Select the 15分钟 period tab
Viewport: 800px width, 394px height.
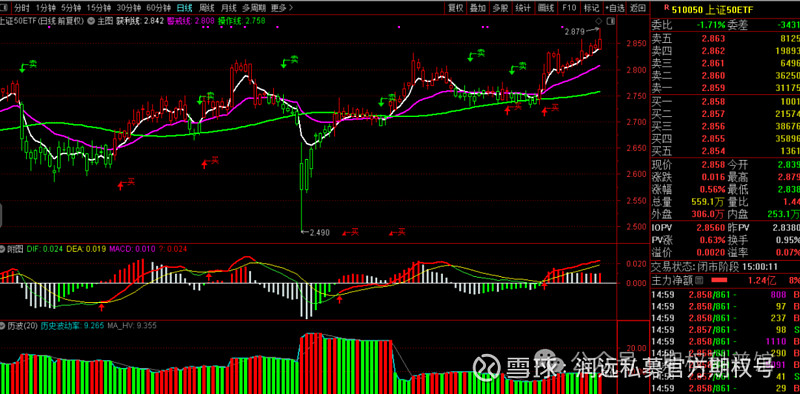click(x=98, y=8)
